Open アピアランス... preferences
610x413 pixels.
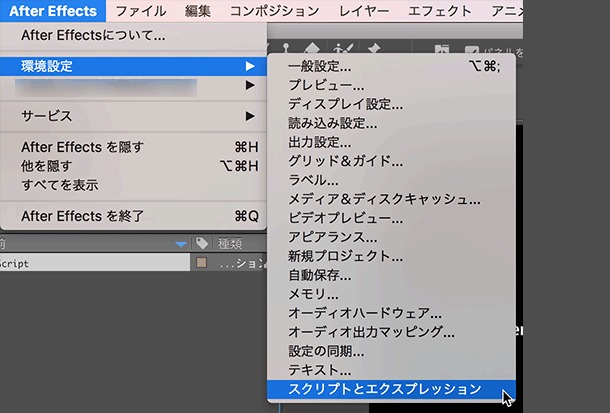391,237
